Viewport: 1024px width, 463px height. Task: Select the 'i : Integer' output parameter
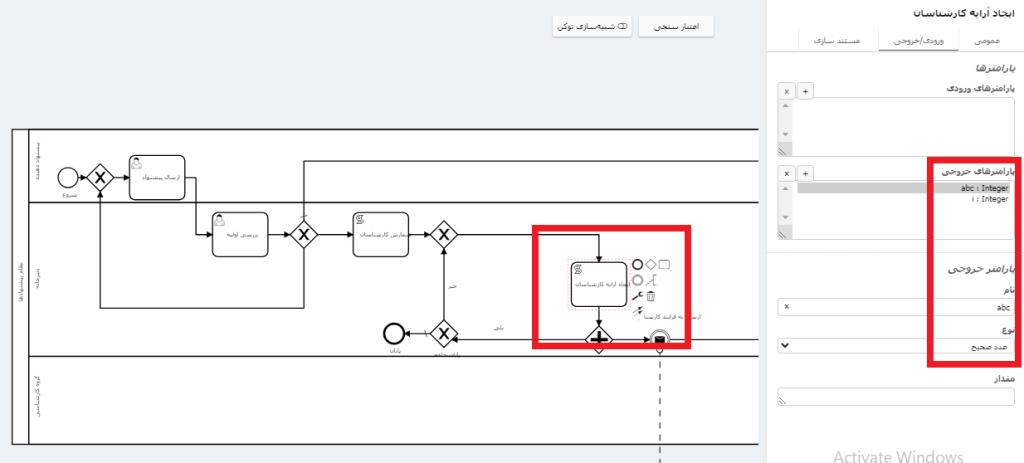click(x=989, y=199)
